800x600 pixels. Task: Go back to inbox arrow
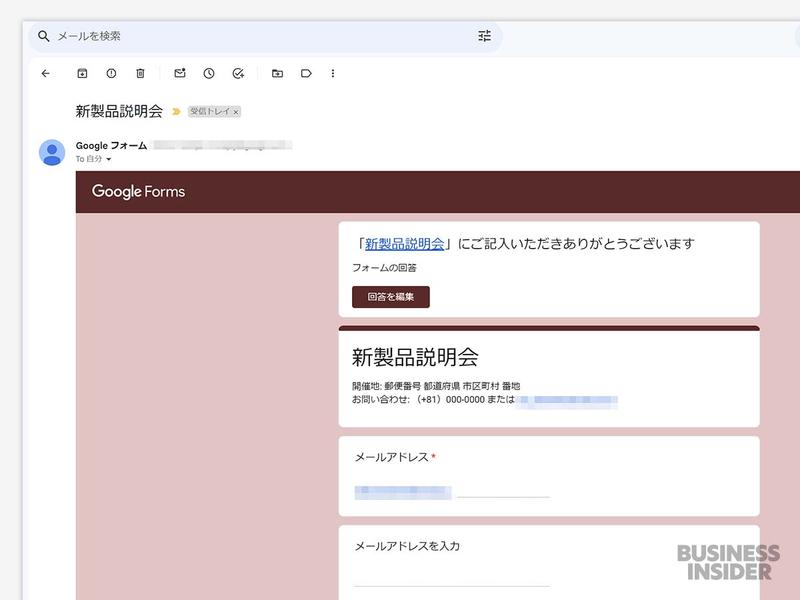tap(45, 73)
